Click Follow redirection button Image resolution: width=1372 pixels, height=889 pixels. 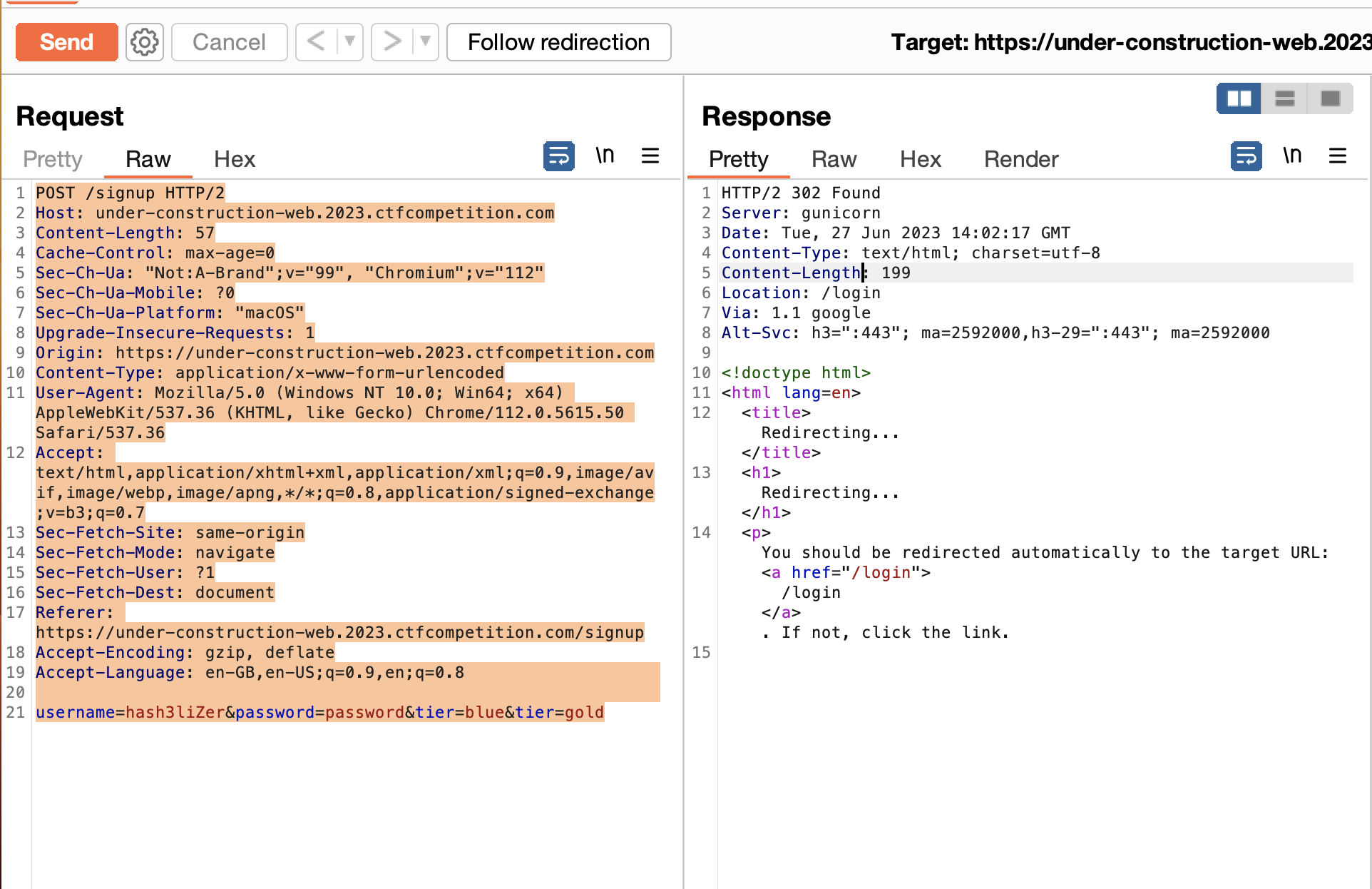coord(558,42)
